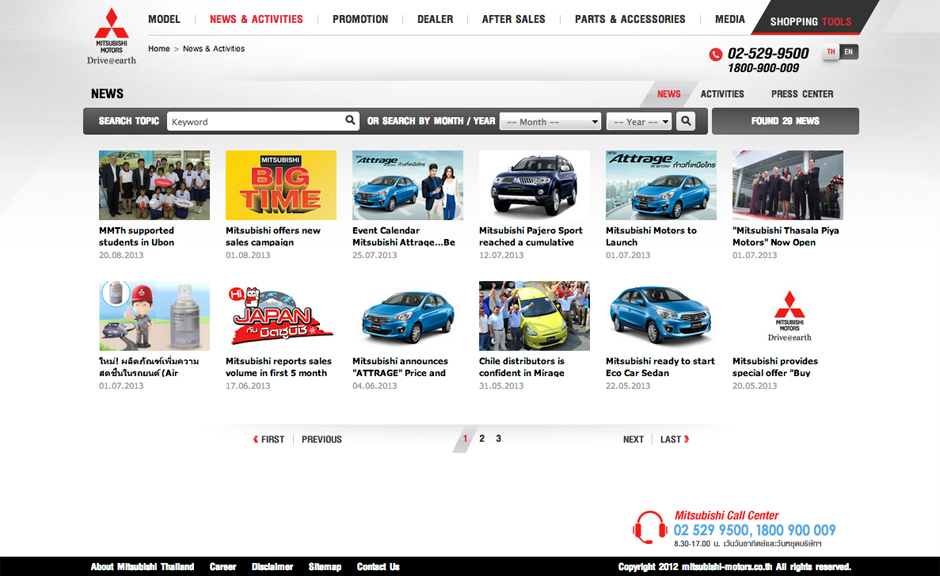This screenshot has width=940, height=576.
Task: Click the red arrow before FIRST
Action: coord(256,439)
